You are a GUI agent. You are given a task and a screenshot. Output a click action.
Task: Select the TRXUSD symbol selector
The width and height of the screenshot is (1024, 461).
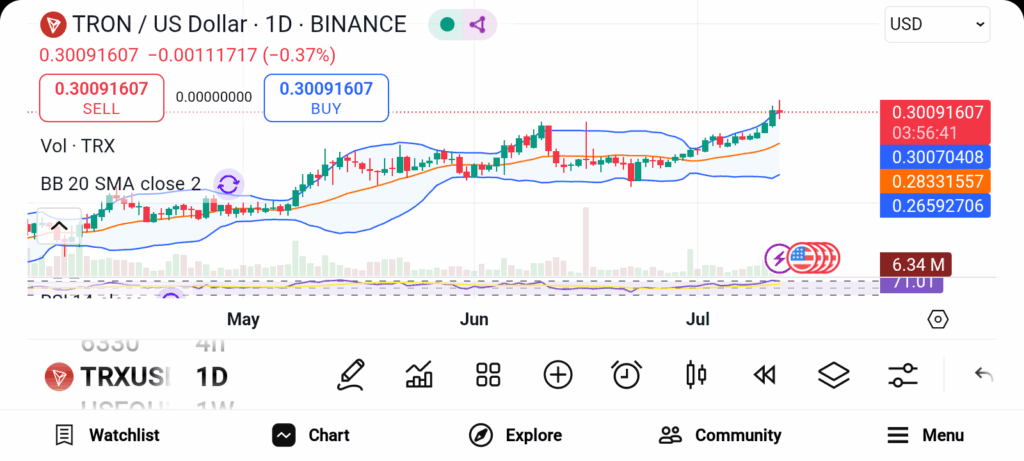click(108, 377)
